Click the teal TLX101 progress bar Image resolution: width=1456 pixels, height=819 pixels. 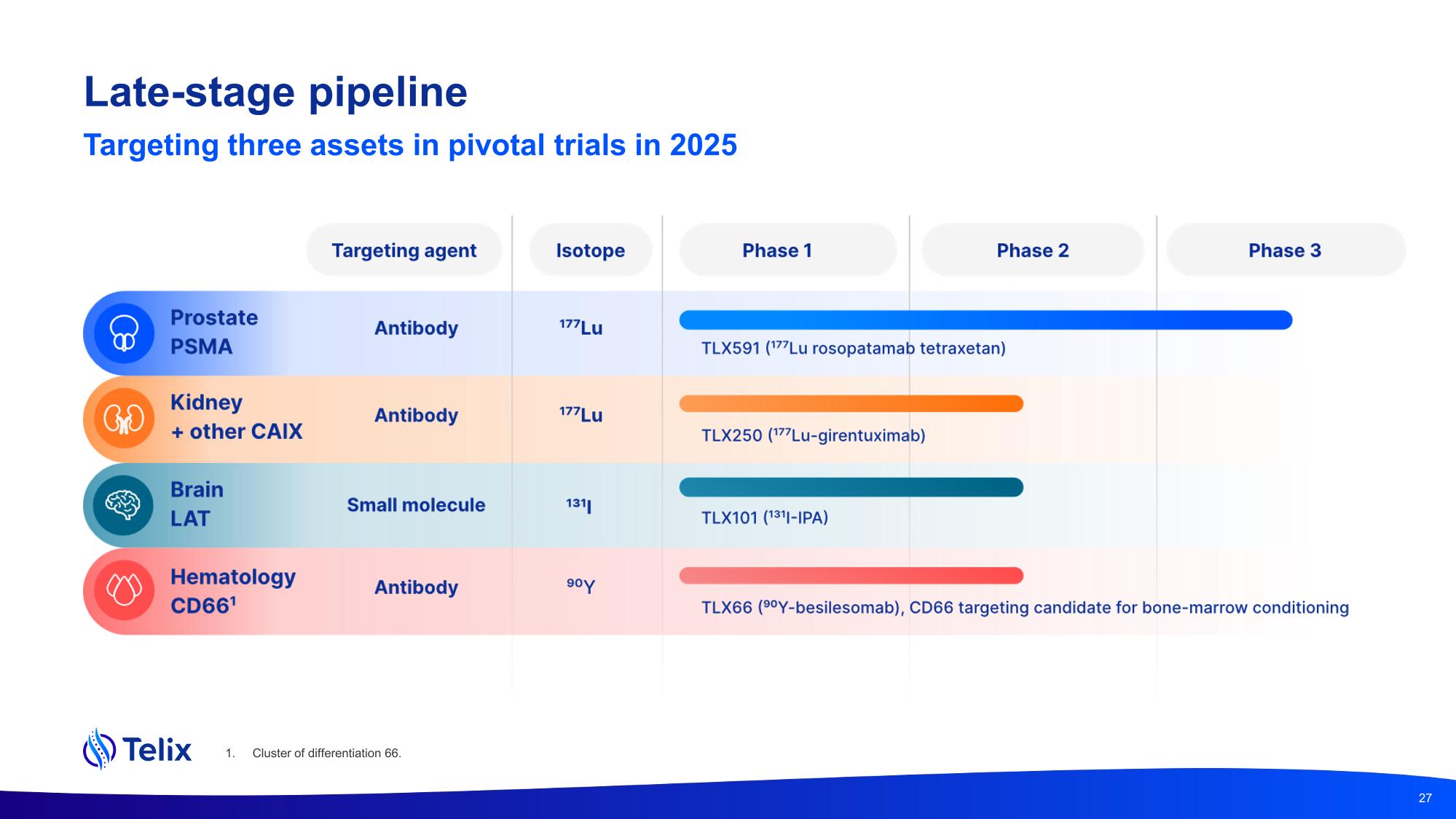[851, 487]
